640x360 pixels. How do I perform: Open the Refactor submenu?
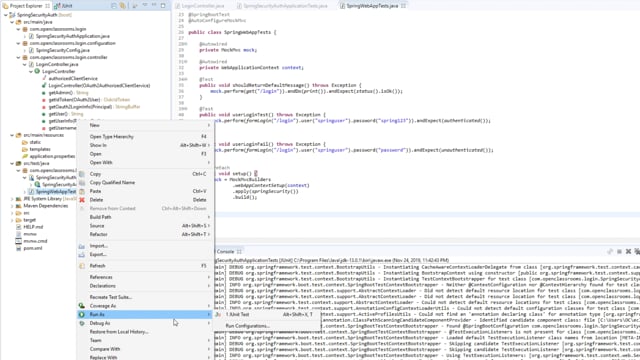pos(145,235)
